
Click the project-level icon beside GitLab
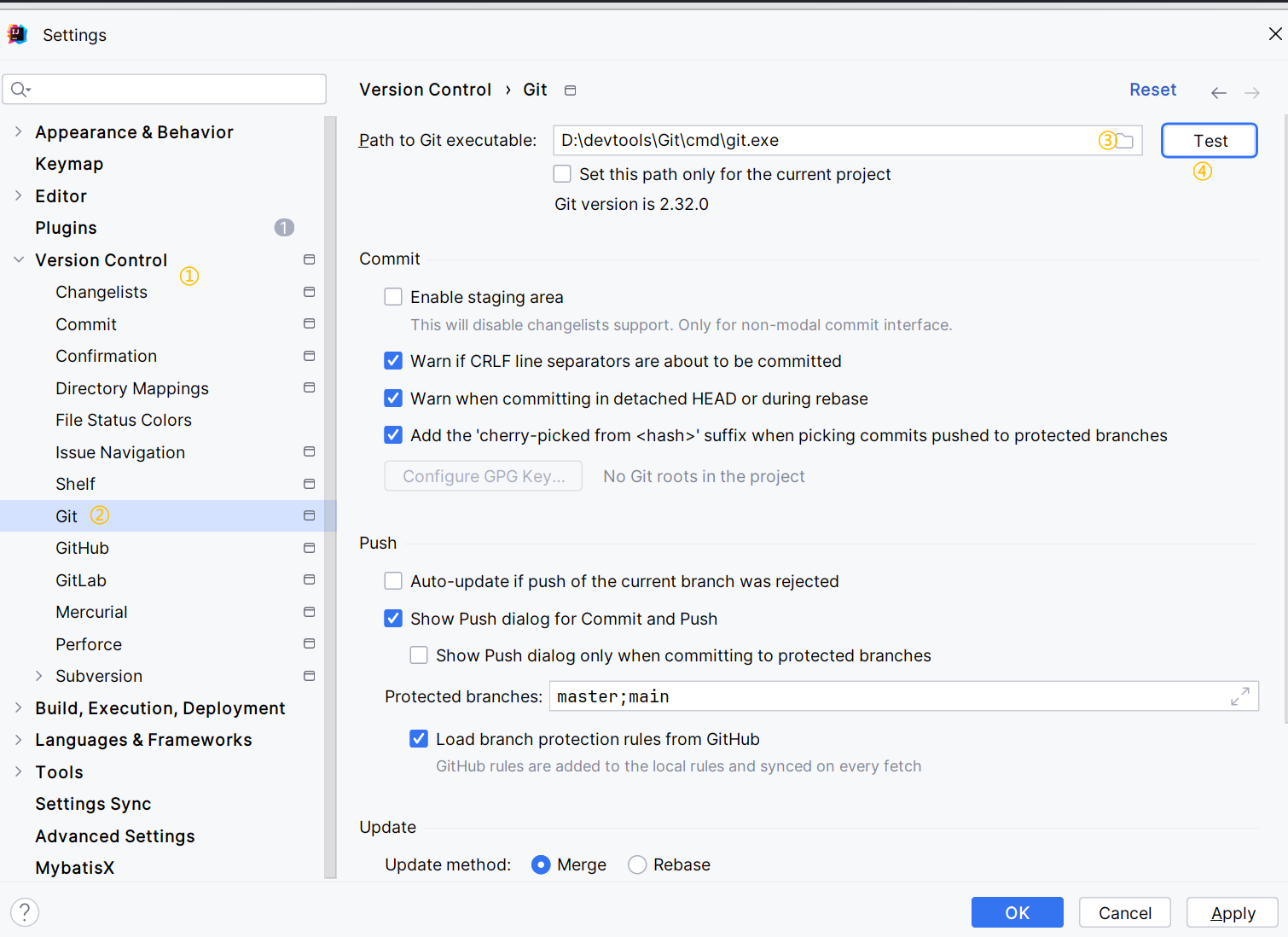(x=309, y=579)
